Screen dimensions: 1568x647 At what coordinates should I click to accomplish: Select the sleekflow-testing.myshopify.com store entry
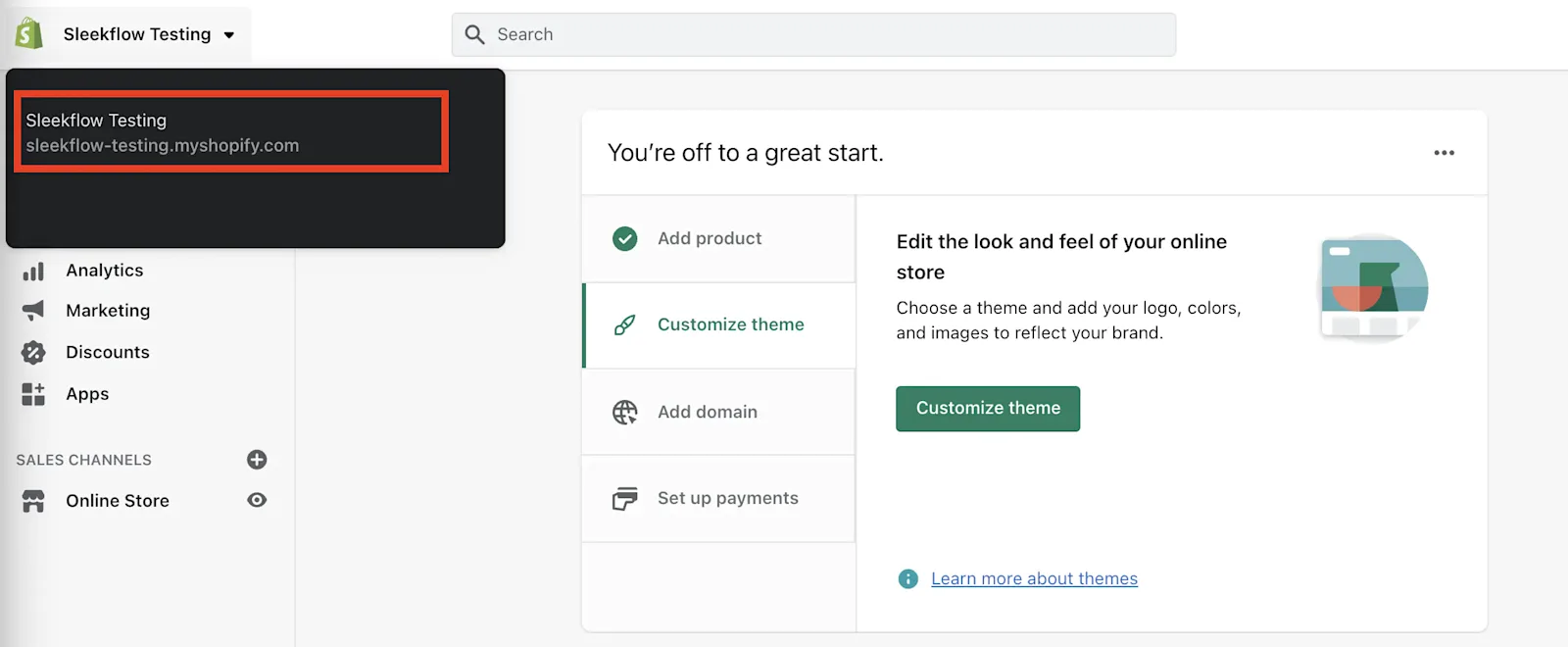pos(231,132)
